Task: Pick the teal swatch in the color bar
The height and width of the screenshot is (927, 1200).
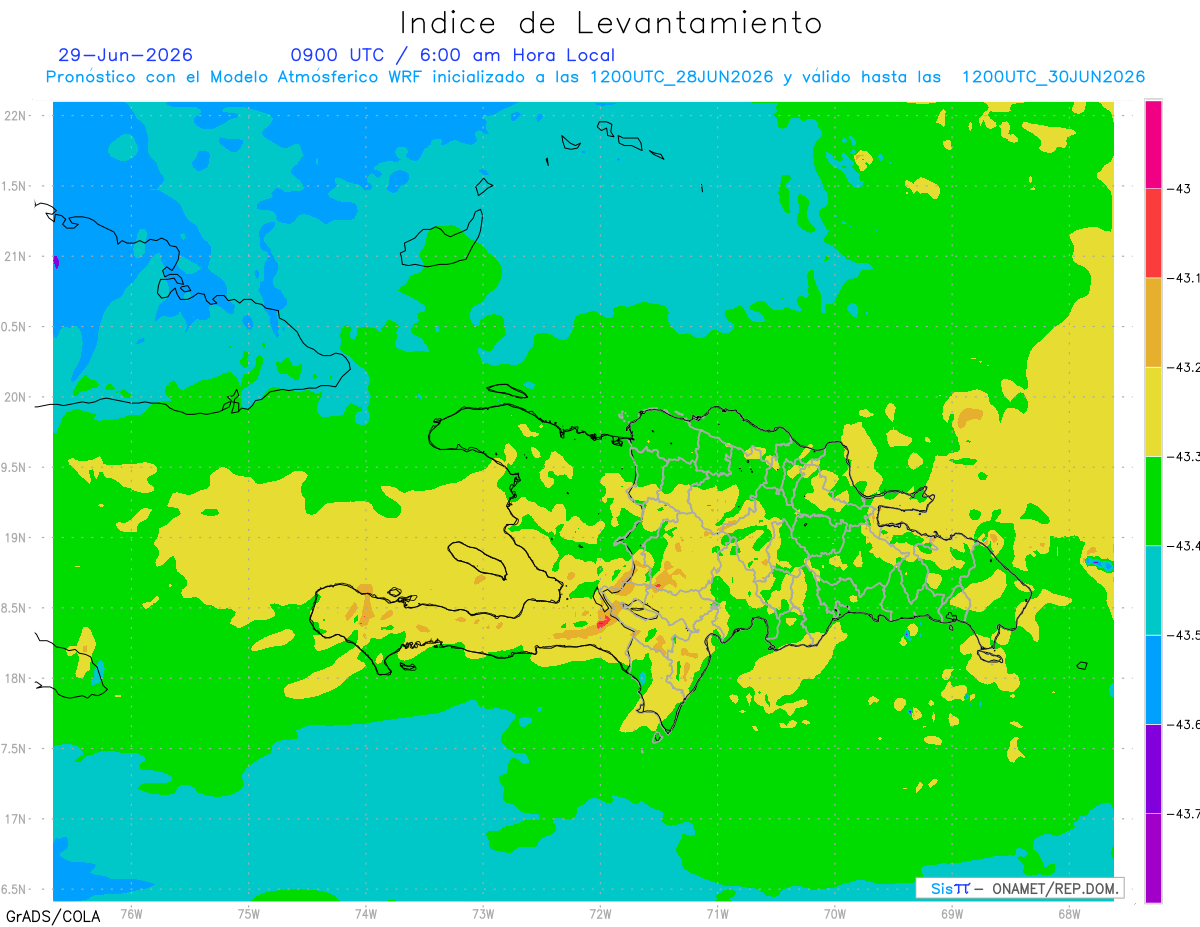Action: (x=1153, y=590)
